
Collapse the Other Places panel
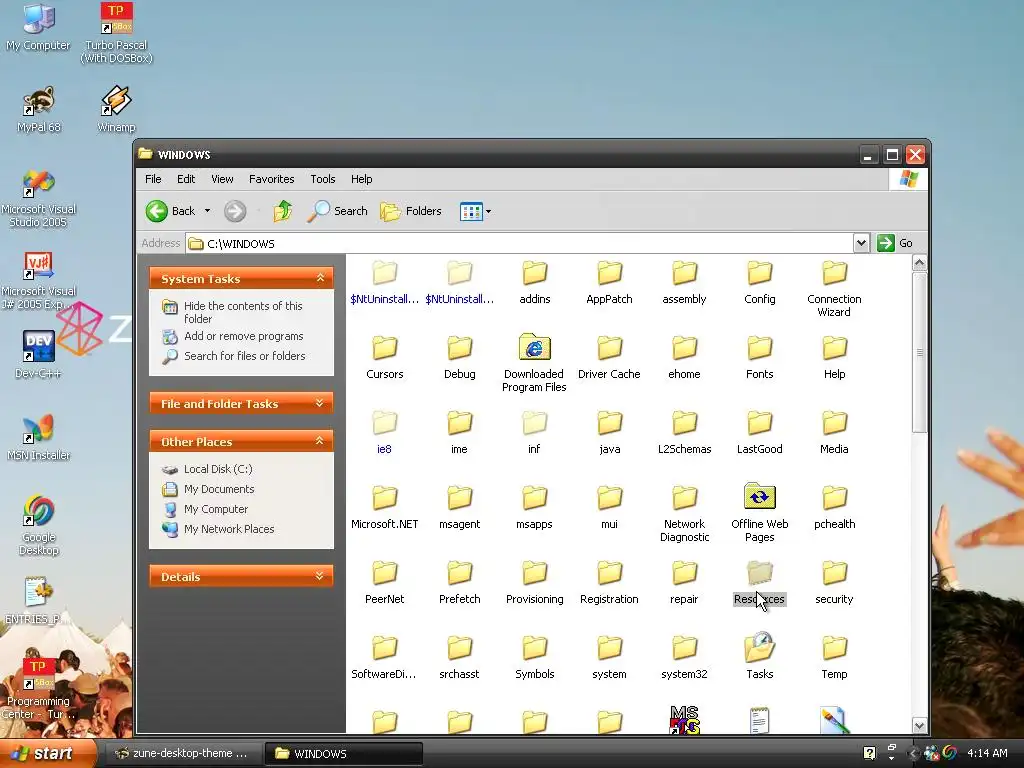[320, 441]
